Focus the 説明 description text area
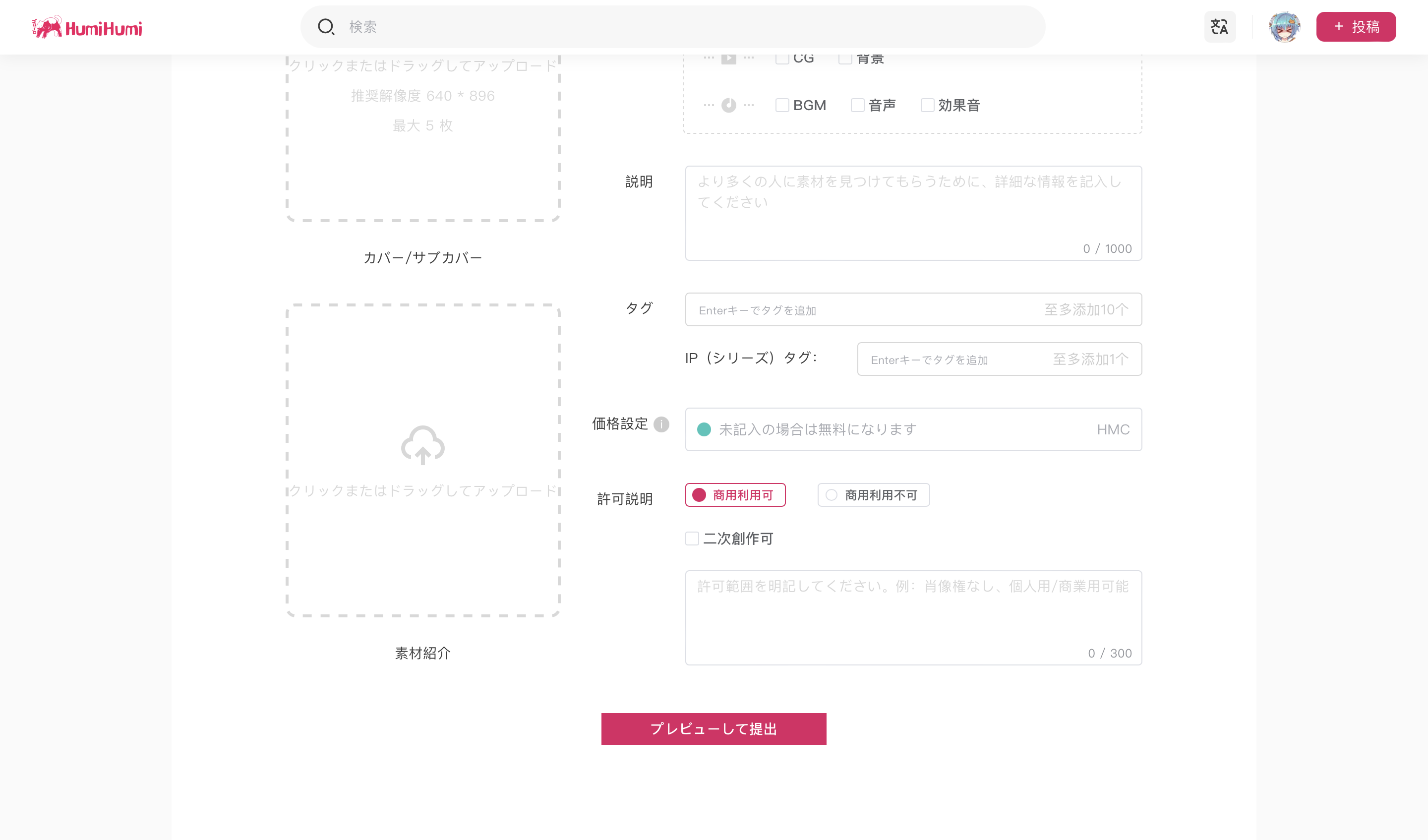 pyautogui.click(x=912, y=213)
